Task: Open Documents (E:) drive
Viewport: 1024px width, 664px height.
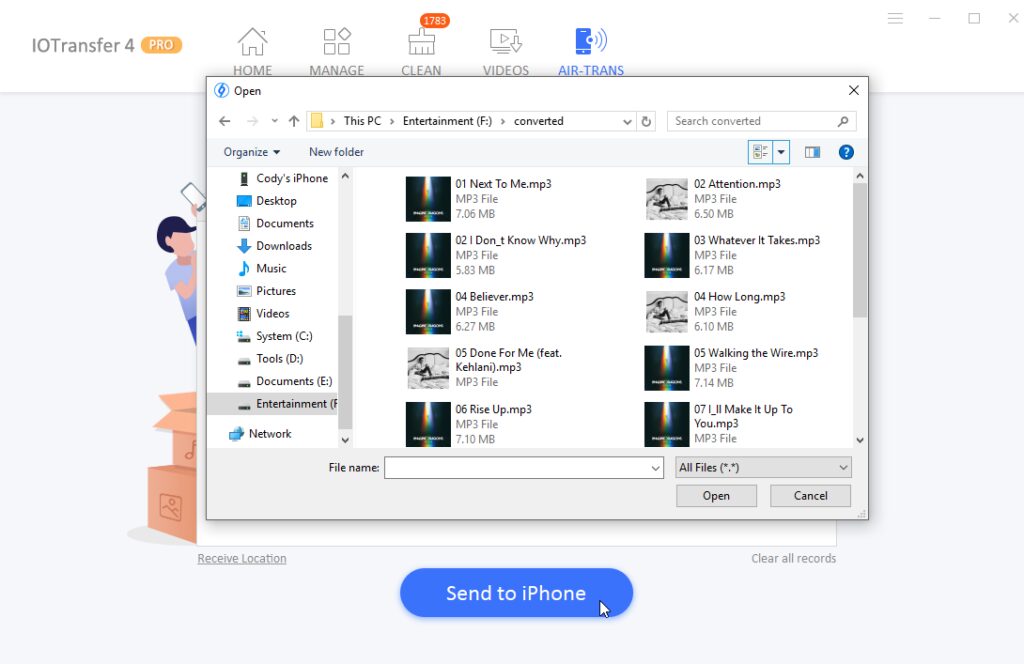Action: pos(285,381)
